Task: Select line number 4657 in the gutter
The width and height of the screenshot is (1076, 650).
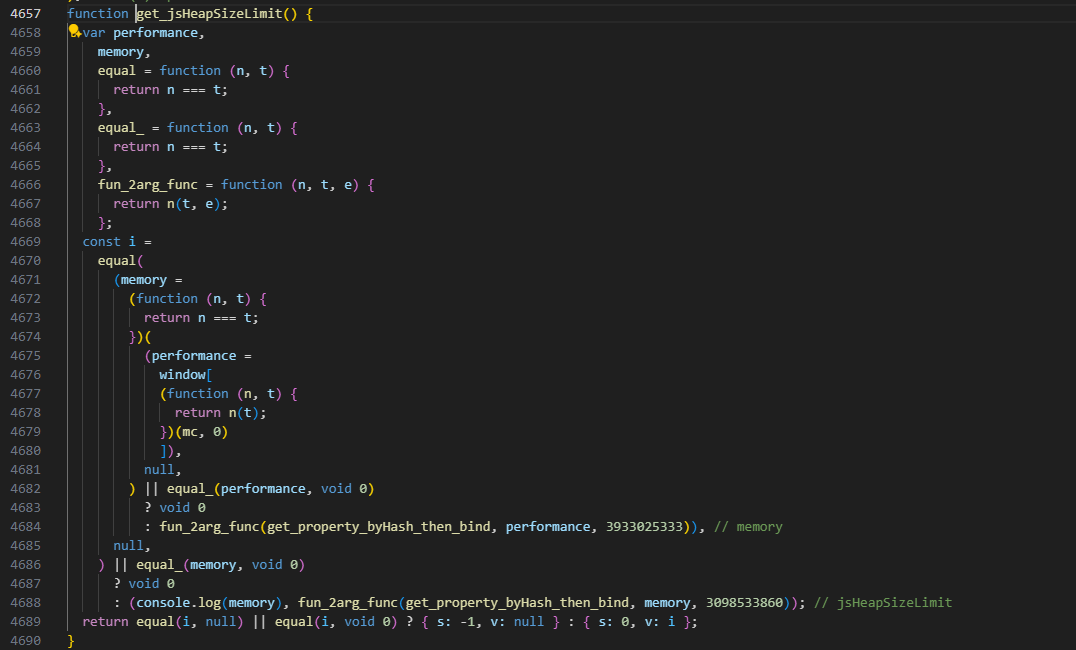Action: pos(25,14)
